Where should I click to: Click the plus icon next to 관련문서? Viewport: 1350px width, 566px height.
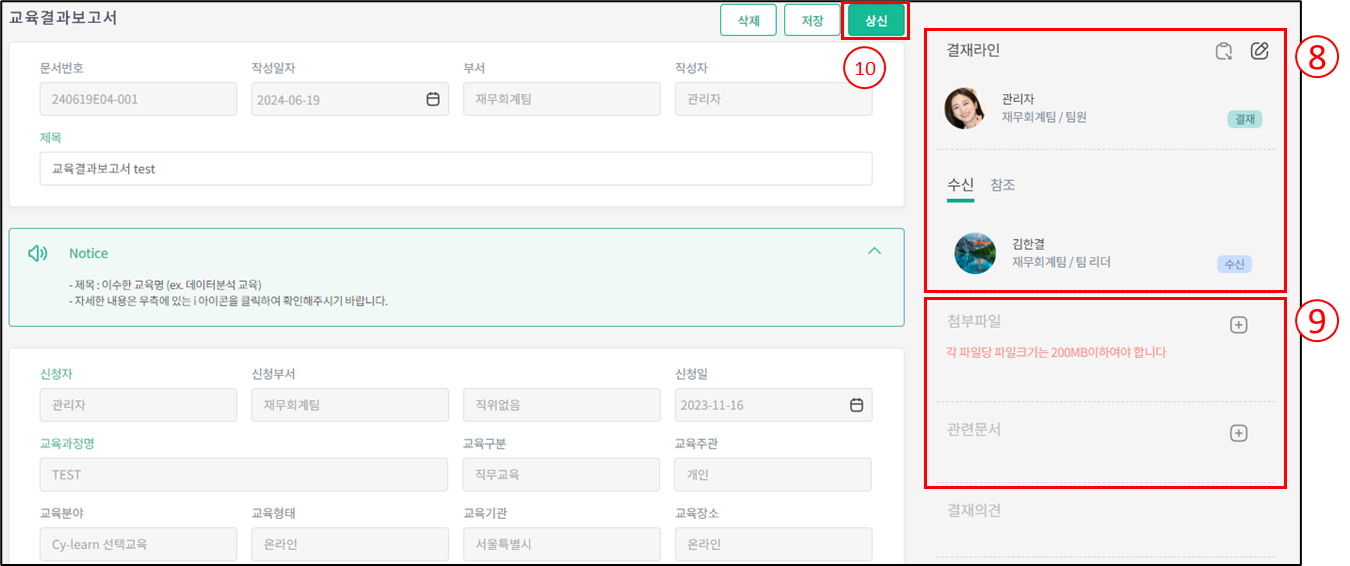click(x=1238, y=433)
